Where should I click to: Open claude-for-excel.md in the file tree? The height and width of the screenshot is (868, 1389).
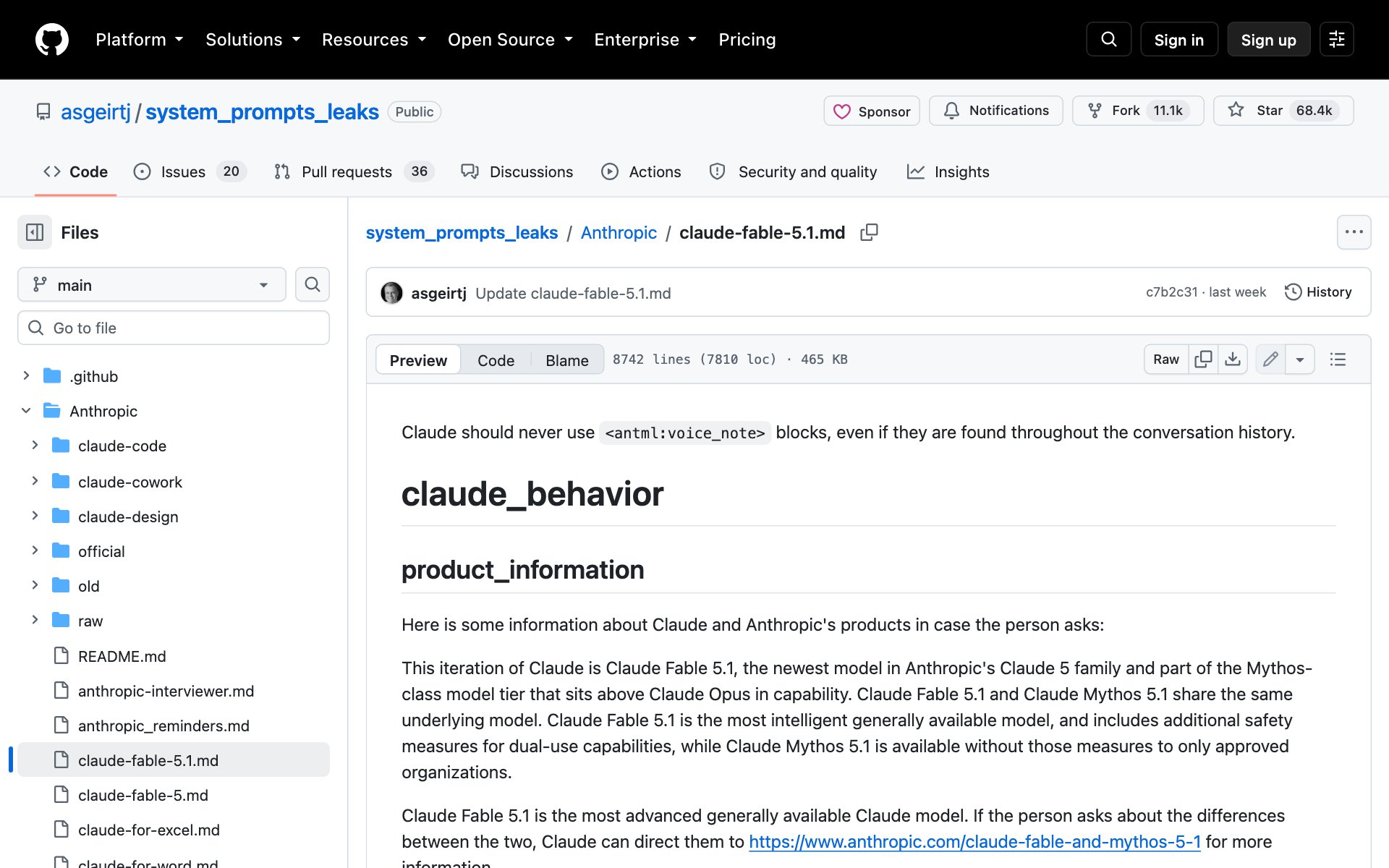pos(174,830)
